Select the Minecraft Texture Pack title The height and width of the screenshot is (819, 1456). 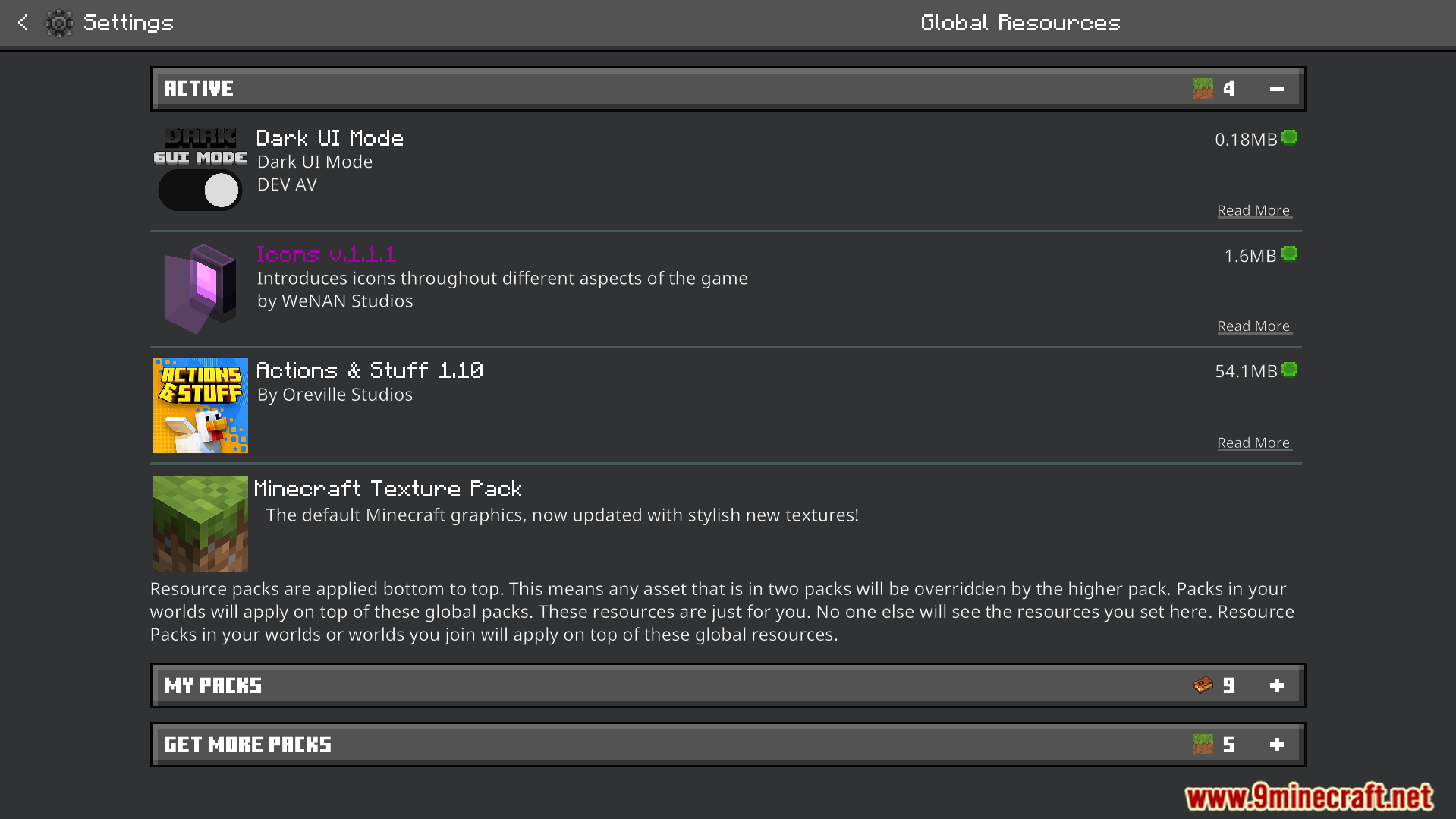388,489
